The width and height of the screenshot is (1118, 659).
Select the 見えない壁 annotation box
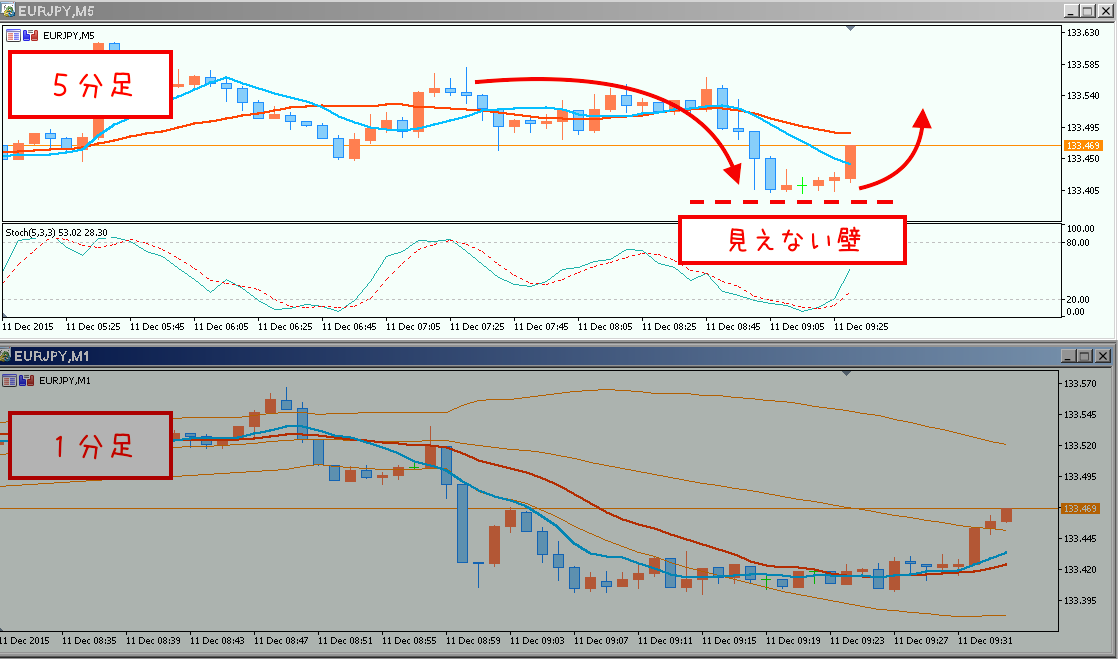pyautogui.click(x=792, y=240)
